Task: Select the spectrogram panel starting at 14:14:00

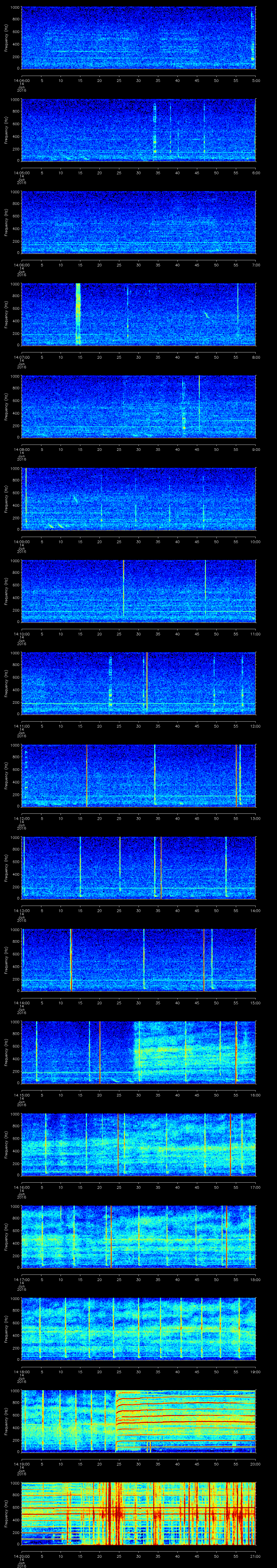Action: coord(138,960)
